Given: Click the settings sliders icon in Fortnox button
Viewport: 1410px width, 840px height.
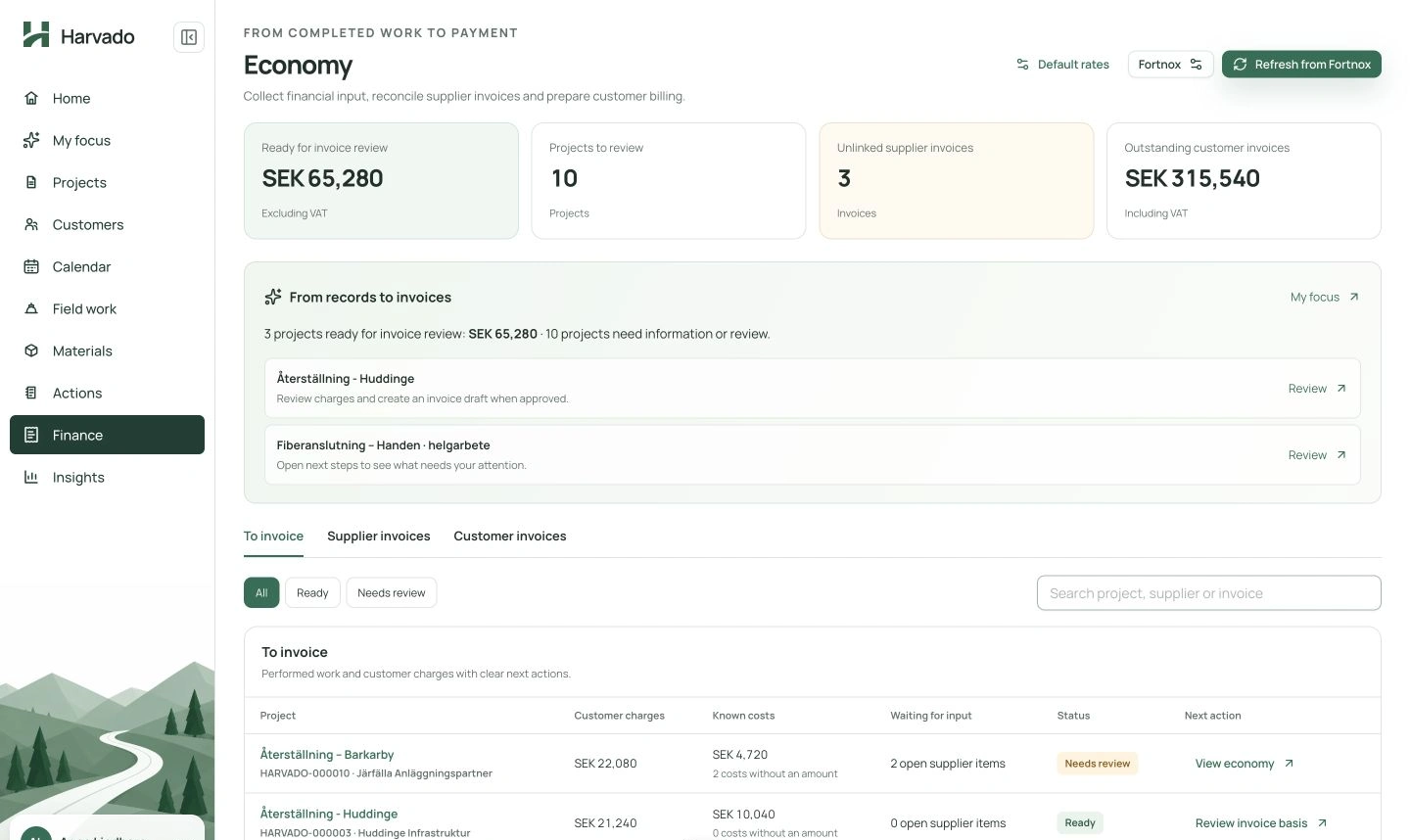Looking at the screenshot, I should tap(1196, 65).
